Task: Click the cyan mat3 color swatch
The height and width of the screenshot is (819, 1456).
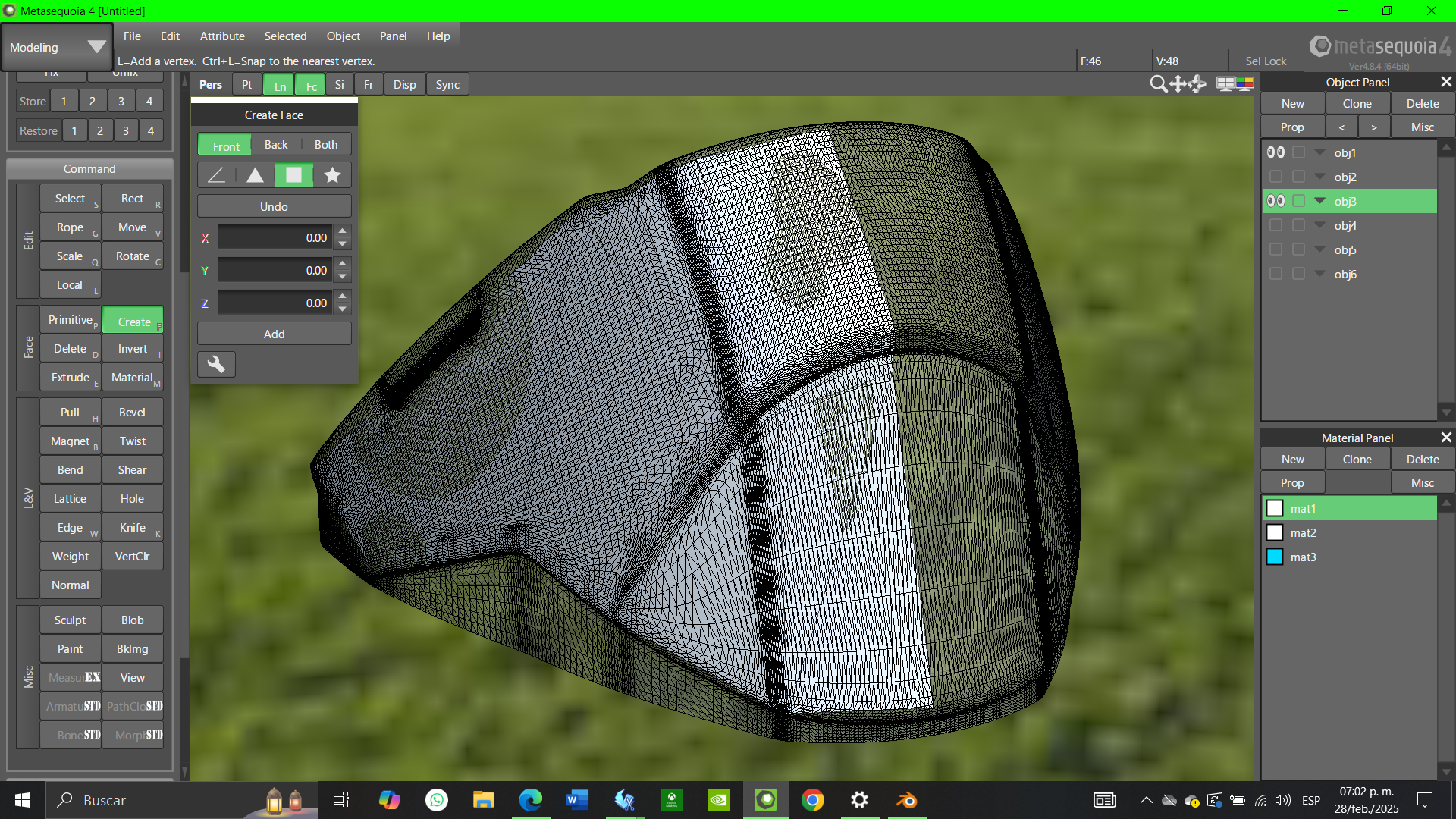Action: pos(1275,557)
